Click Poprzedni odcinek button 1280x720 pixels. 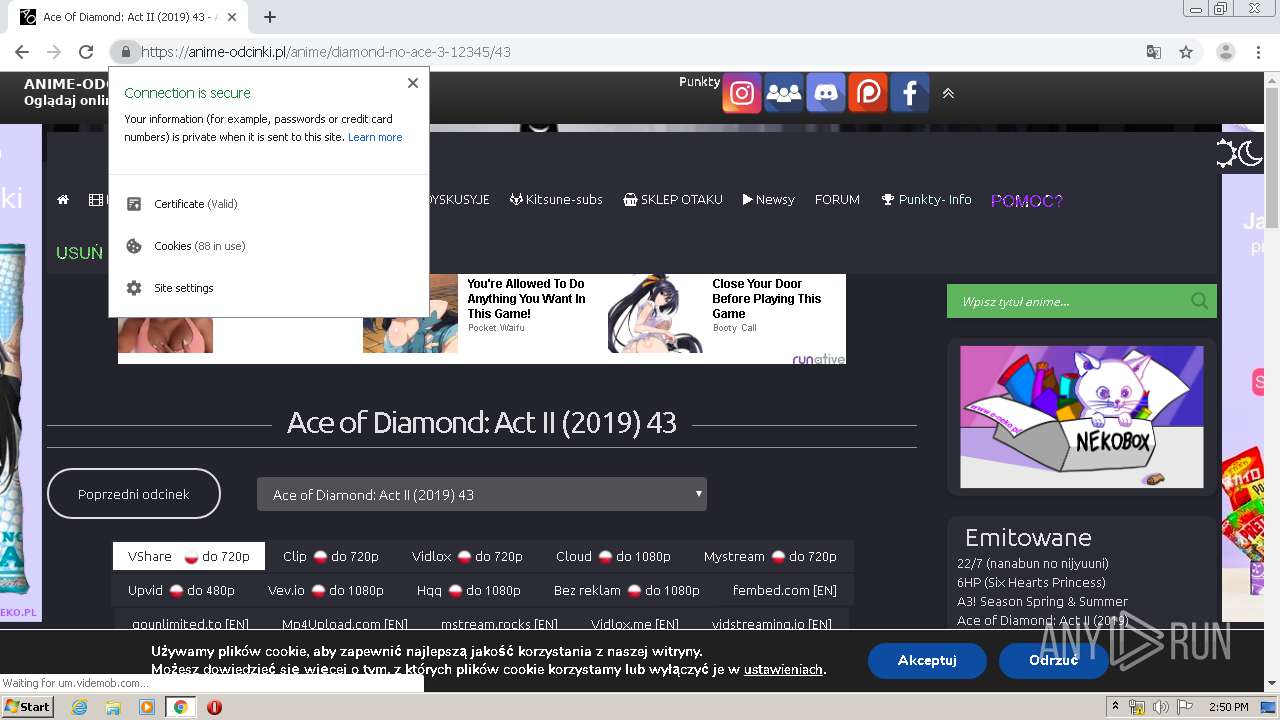pyautogui.click(x=134, y=494)
